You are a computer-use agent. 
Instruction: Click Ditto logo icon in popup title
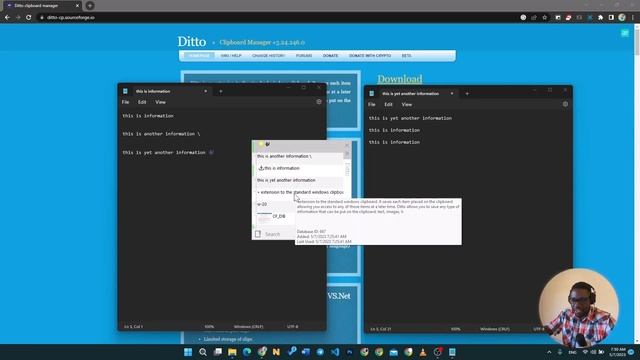point(267,144)
